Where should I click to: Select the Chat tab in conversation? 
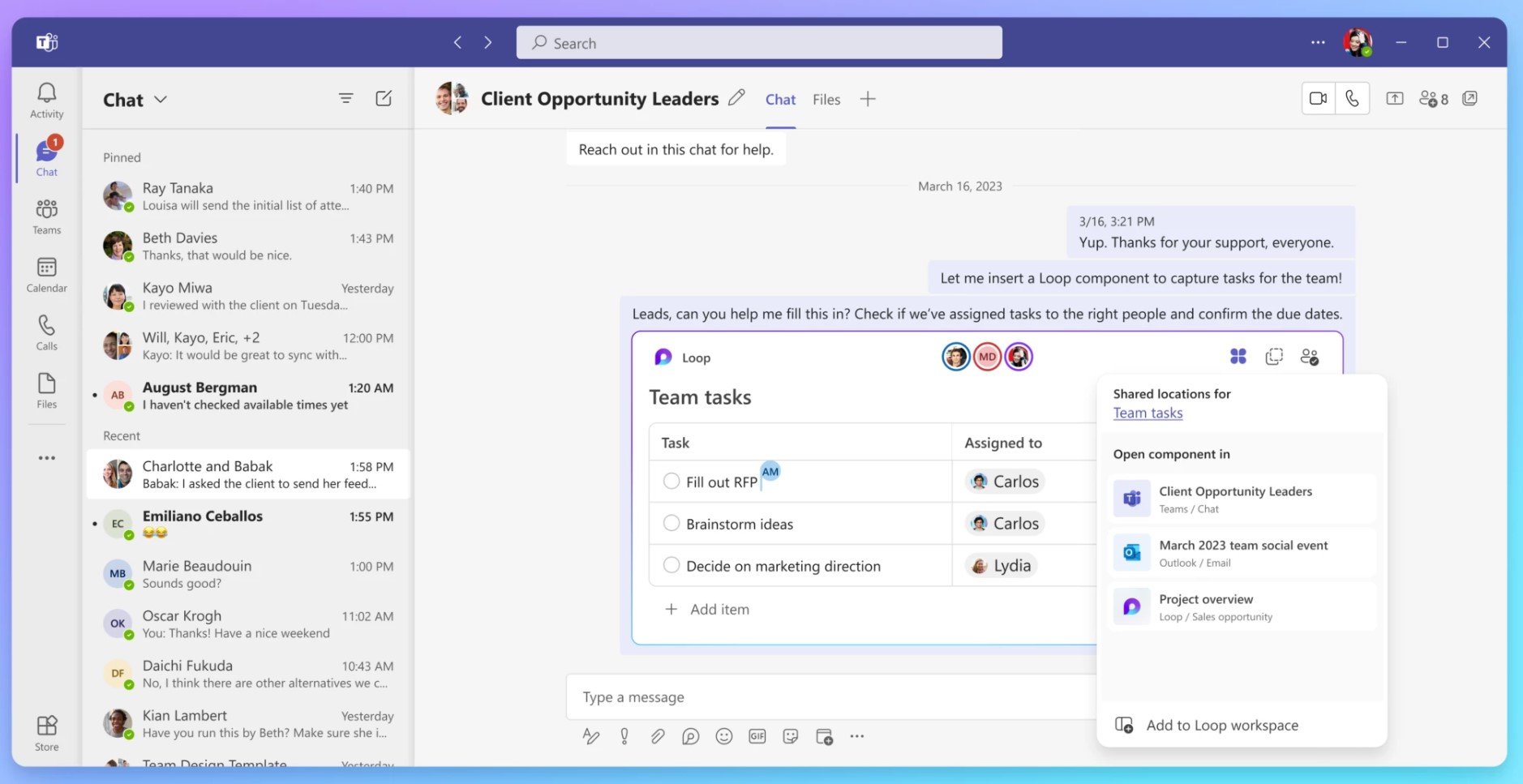tap(780, 99)
